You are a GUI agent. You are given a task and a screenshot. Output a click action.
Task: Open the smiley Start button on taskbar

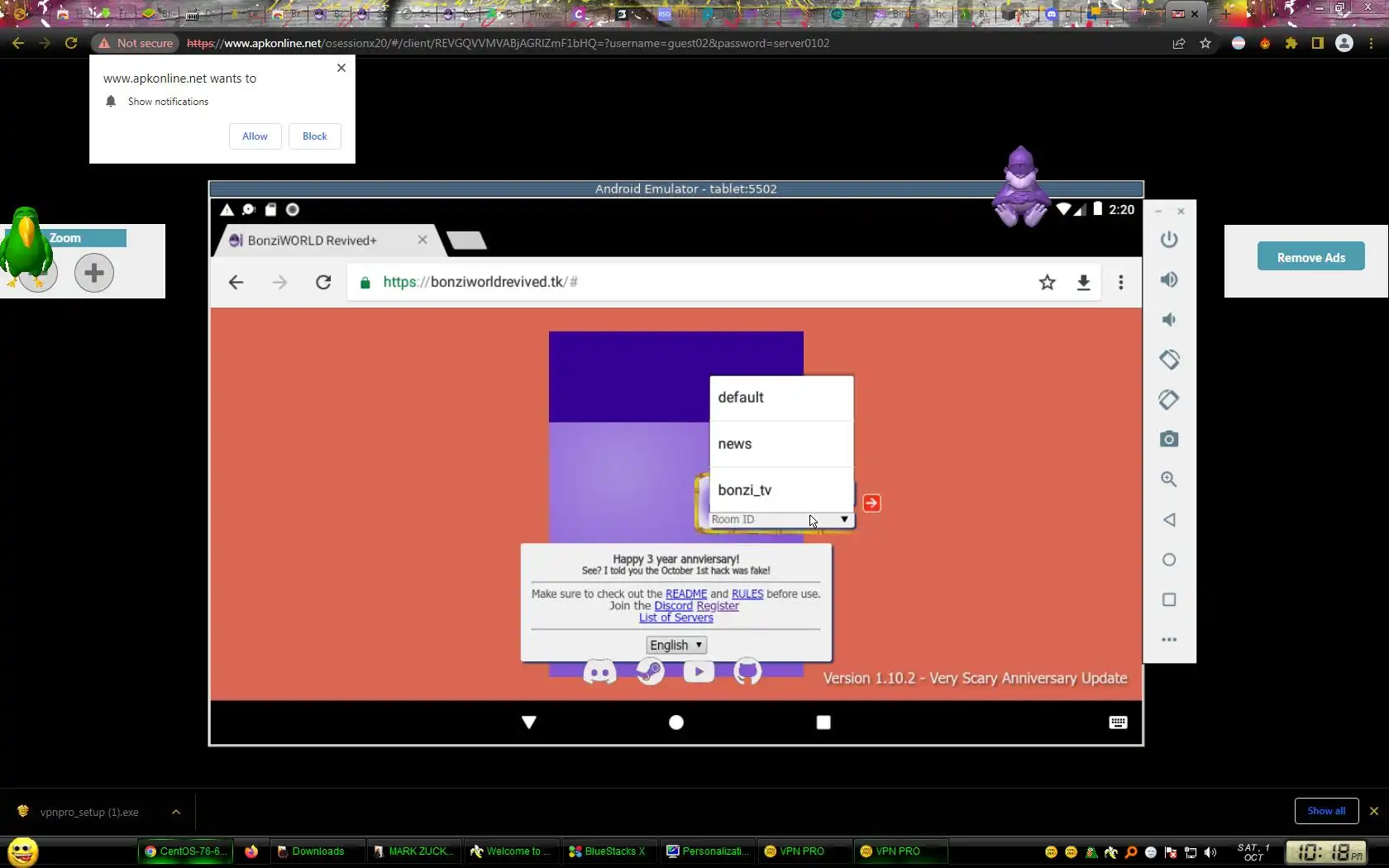pos(23,851)
